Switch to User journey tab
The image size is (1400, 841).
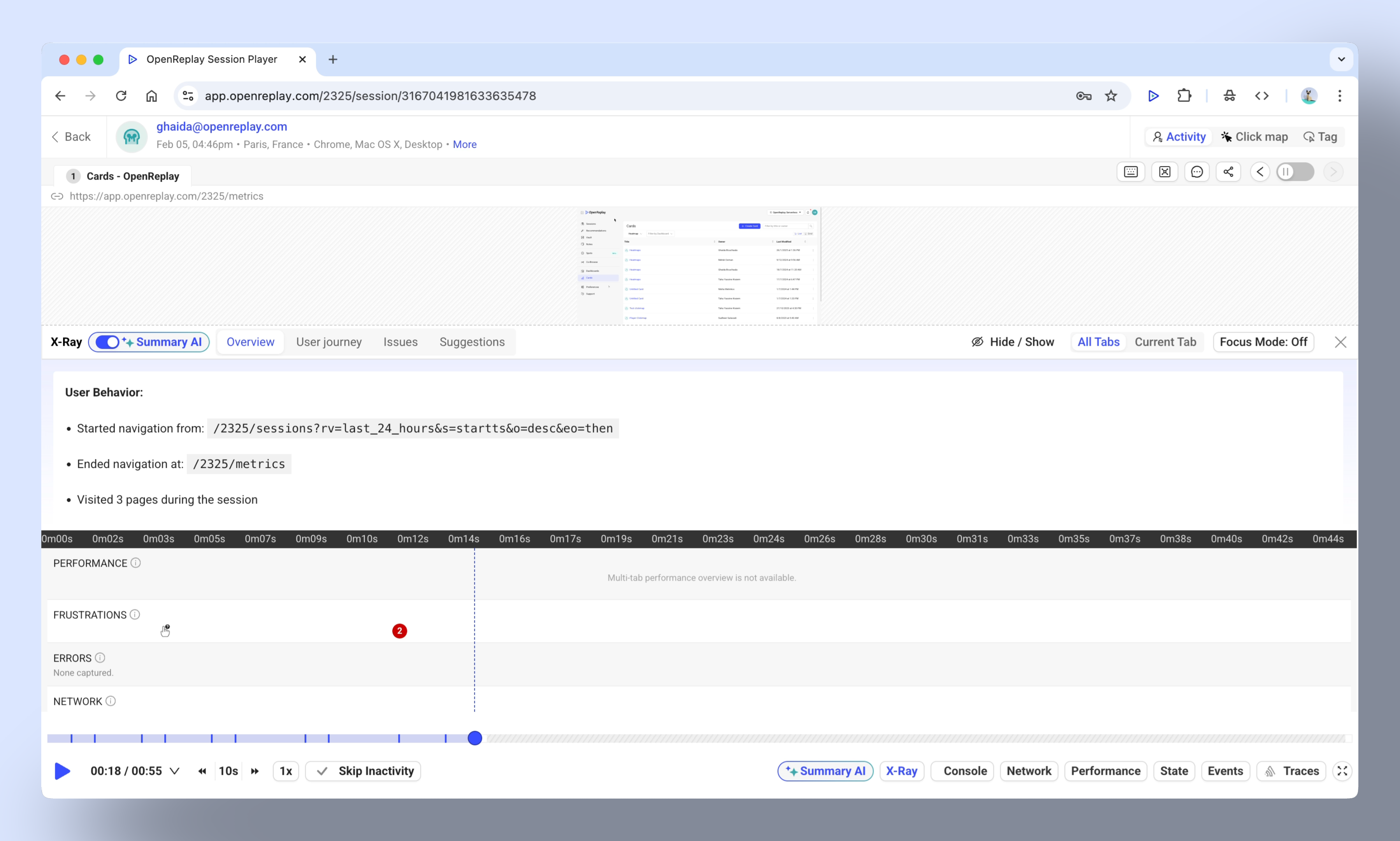tap(328, 342)
